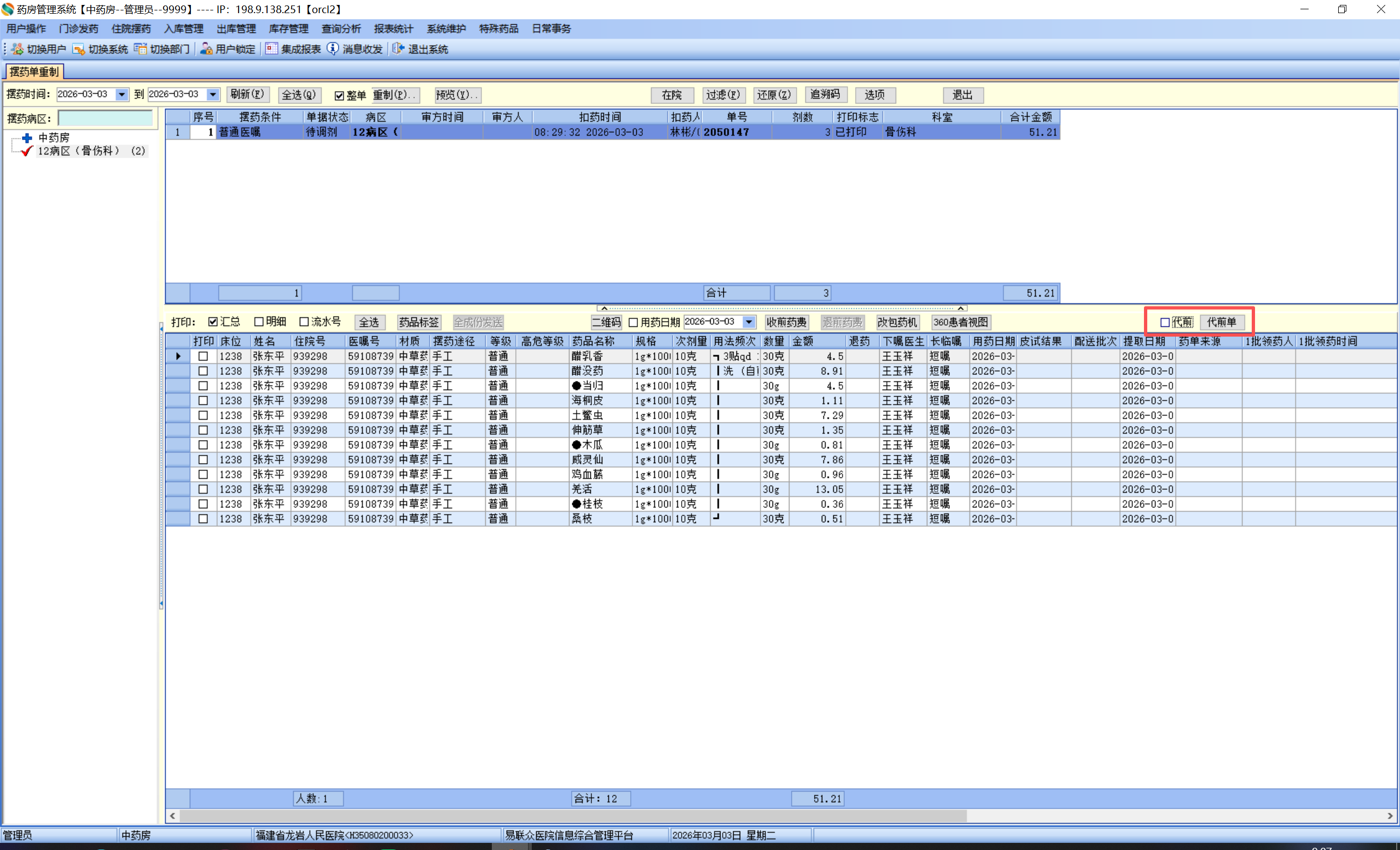Viewport: 1400px width, 850px height.
Task: Tick the 代煎 checkbox
Action: [1165, 322]
